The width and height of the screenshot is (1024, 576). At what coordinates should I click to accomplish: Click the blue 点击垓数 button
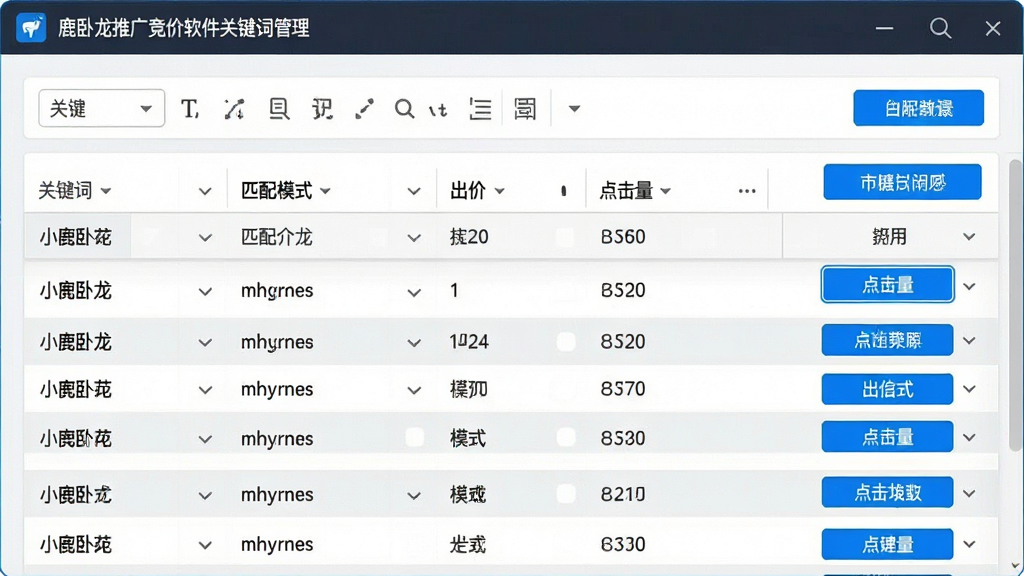[887, 492]
